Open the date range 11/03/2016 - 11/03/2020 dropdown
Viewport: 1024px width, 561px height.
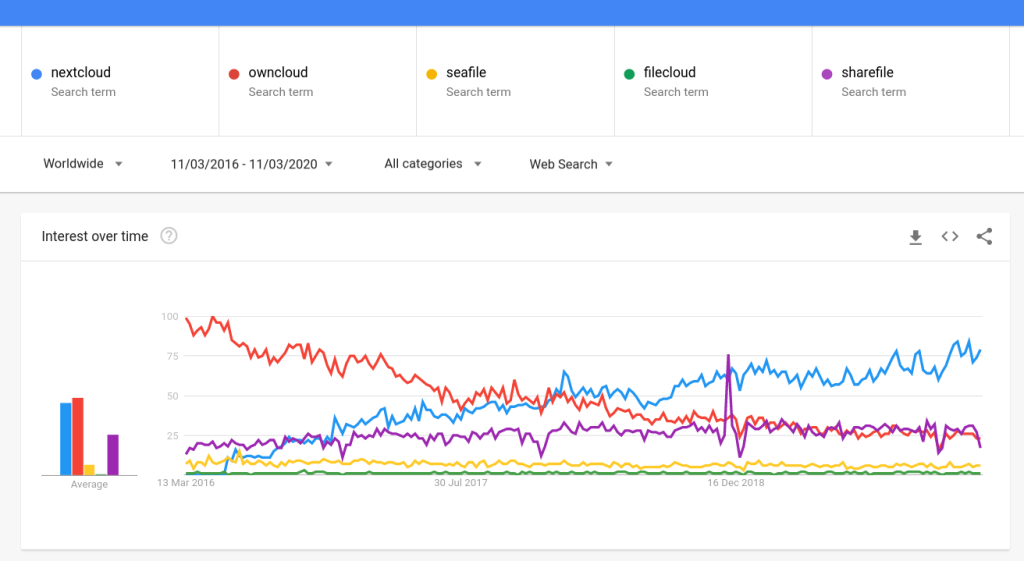tap(251, 165)
